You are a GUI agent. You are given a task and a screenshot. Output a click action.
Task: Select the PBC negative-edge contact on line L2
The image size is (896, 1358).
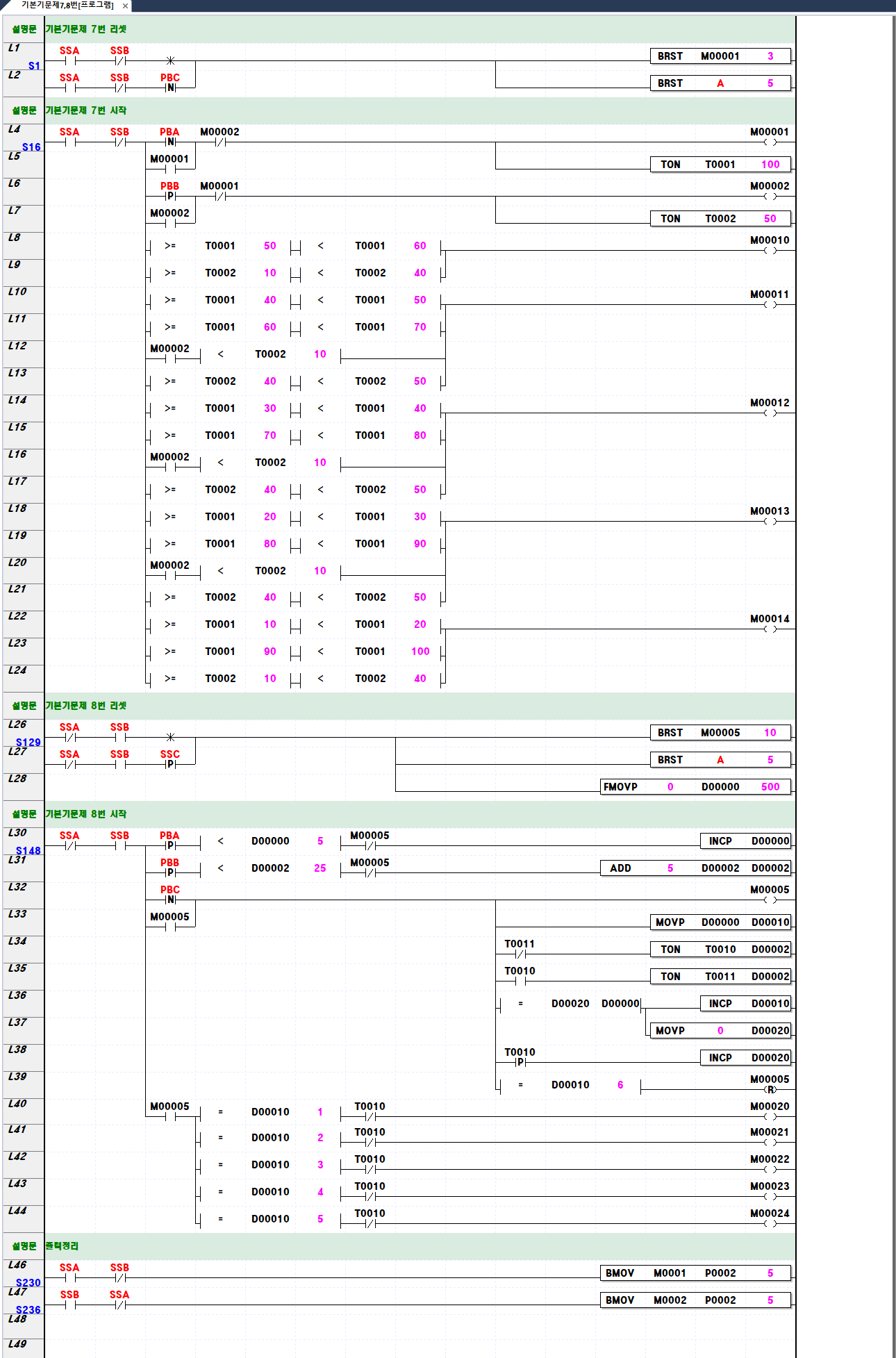tap(170, 88)
